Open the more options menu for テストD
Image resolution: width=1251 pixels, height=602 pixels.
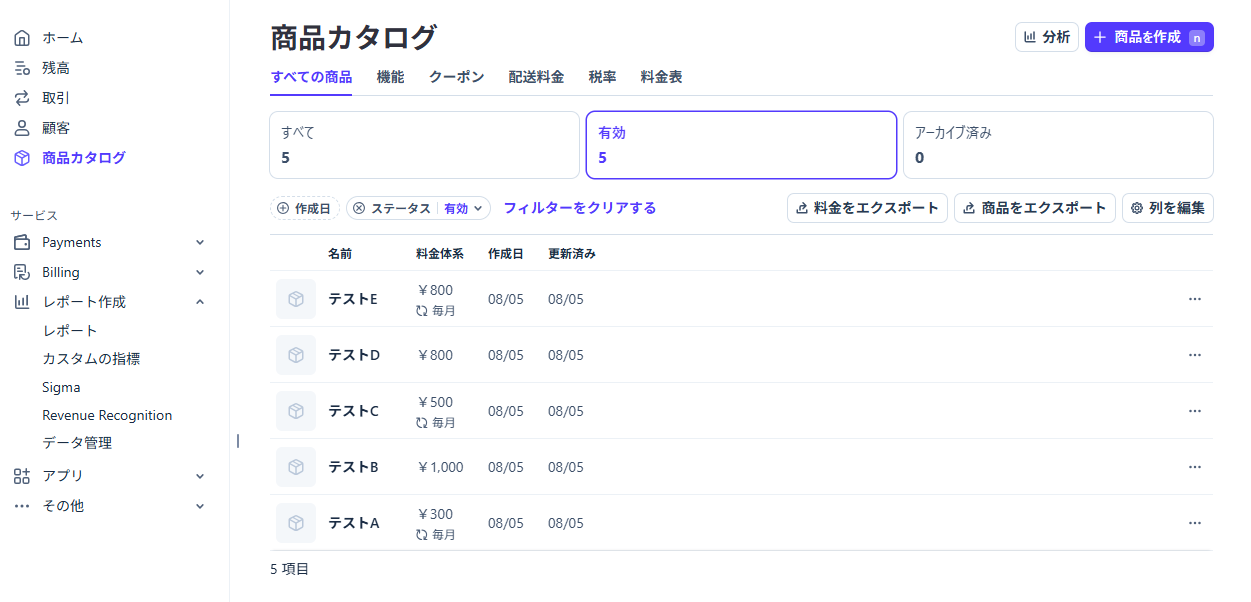(x=1195, y=355)
